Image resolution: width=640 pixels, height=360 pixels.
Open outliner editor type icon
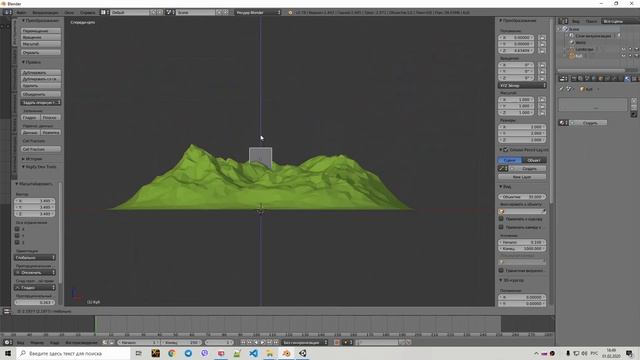pos(563,21)
